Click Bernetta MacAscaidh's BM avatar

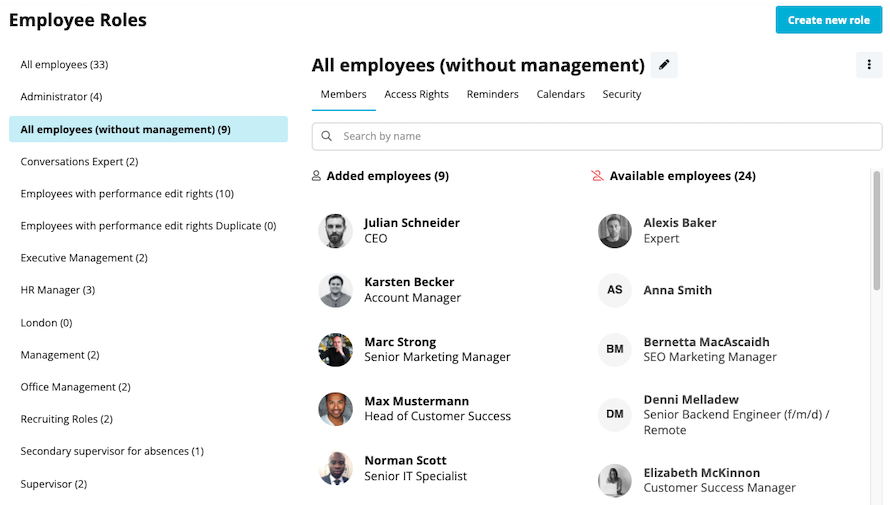(615, 349)
